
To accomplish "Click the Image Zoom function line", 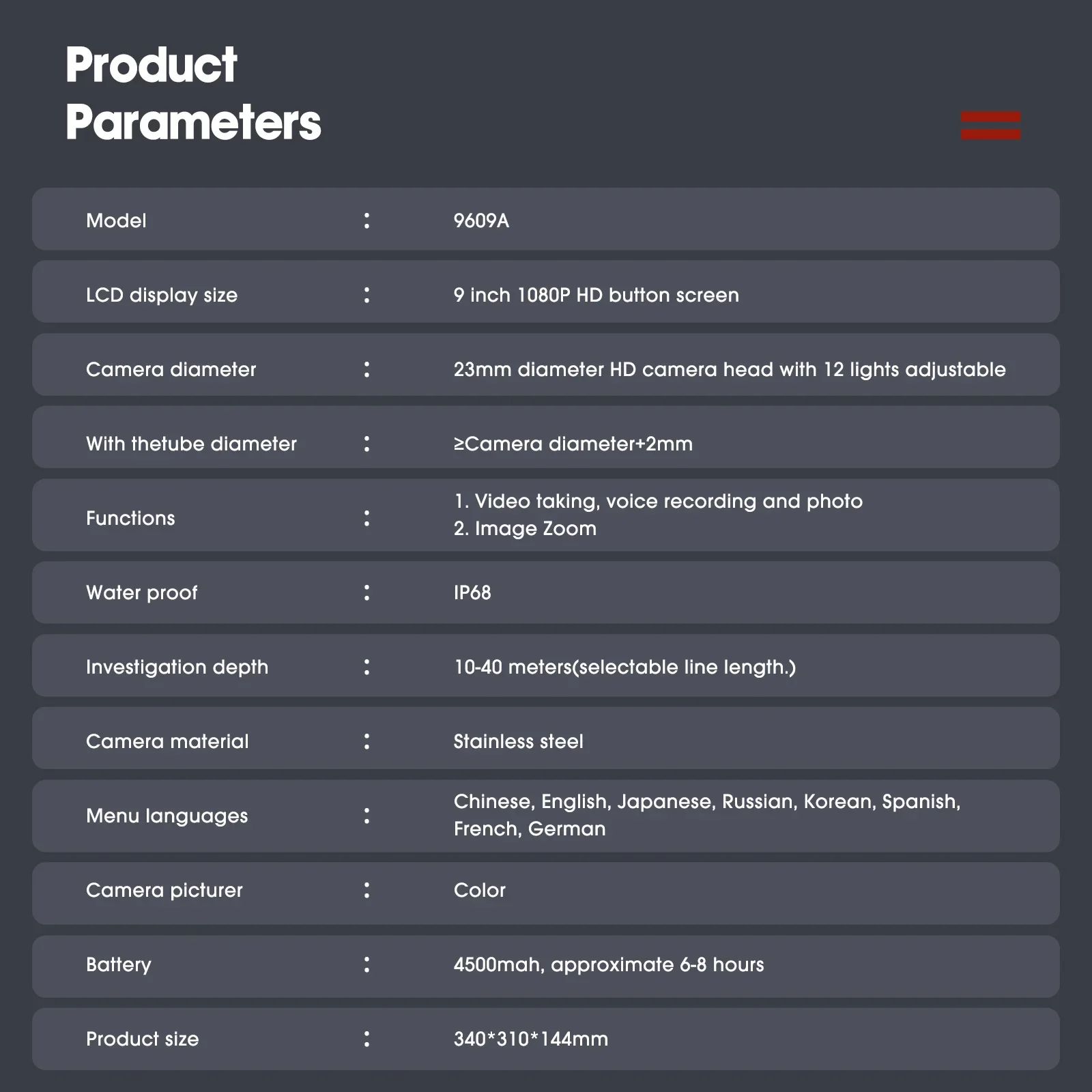I will click(x=525, y=528).
